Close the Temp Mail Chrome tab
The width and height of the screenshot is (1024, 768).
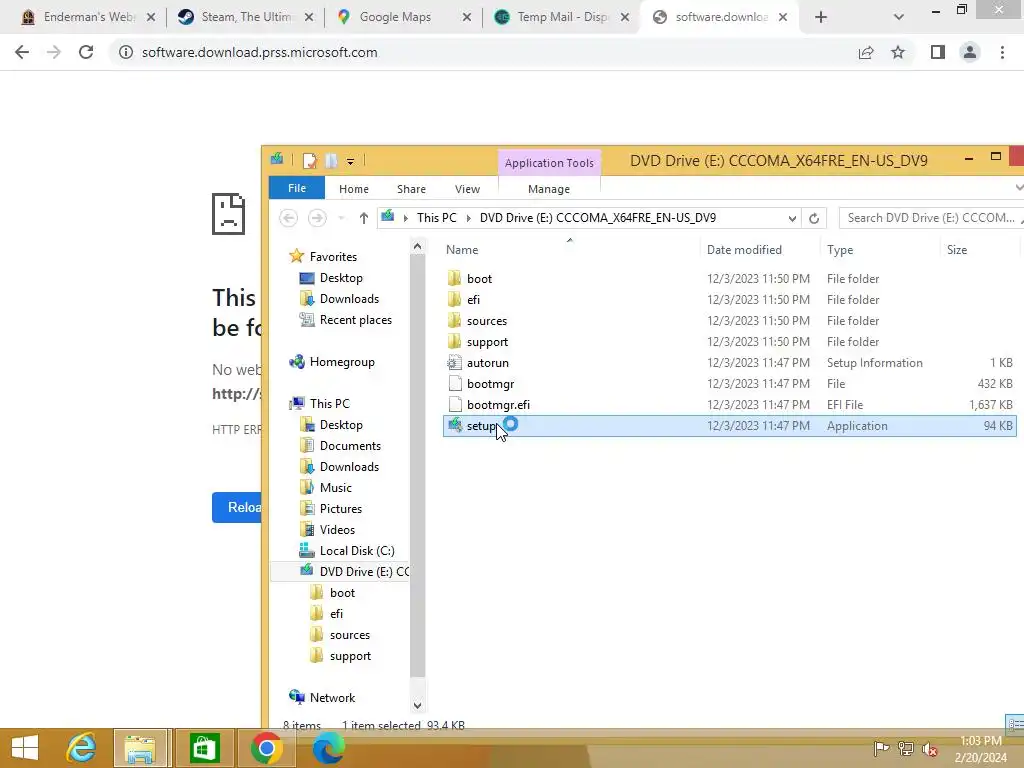pyautogui.click(x=625, y=17)
